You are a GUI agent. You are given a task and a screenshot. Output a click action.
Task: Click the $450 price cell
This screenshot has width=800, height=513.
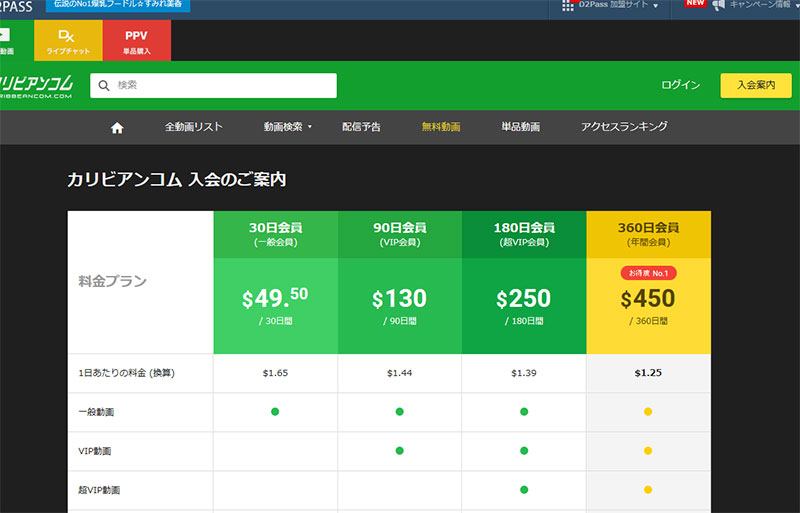click(648, 305)
